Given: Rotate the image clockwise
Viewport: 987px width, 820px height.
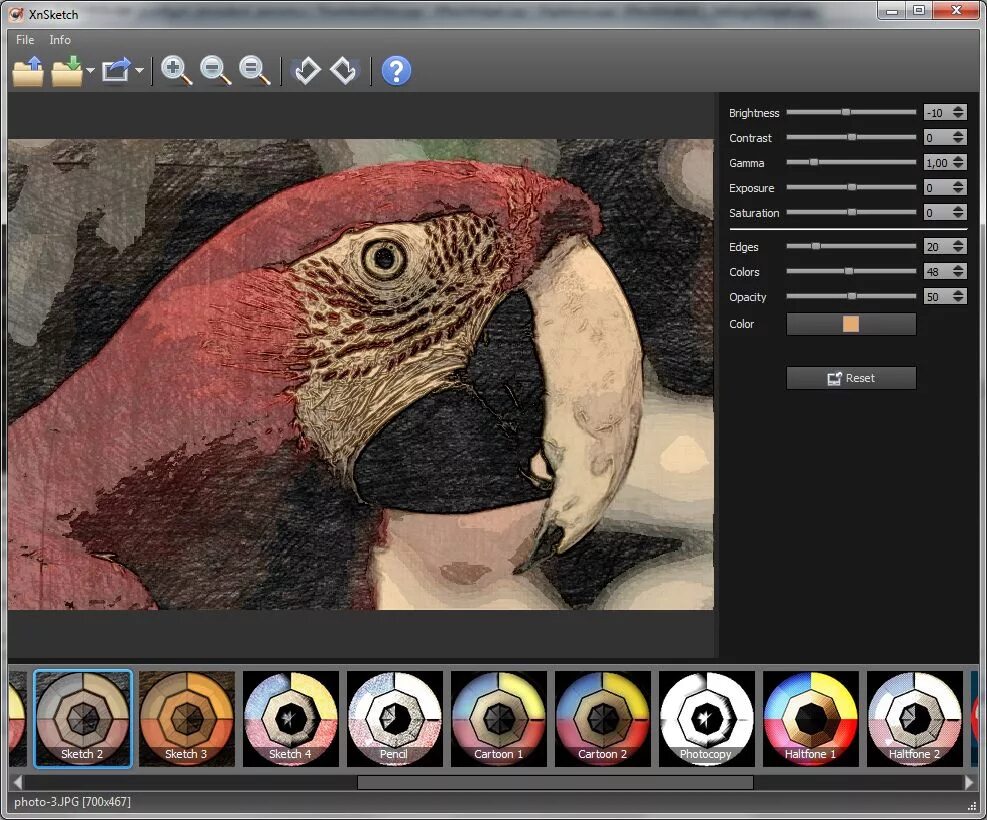Looking at the screenshot, I should (x=343, y=70).
